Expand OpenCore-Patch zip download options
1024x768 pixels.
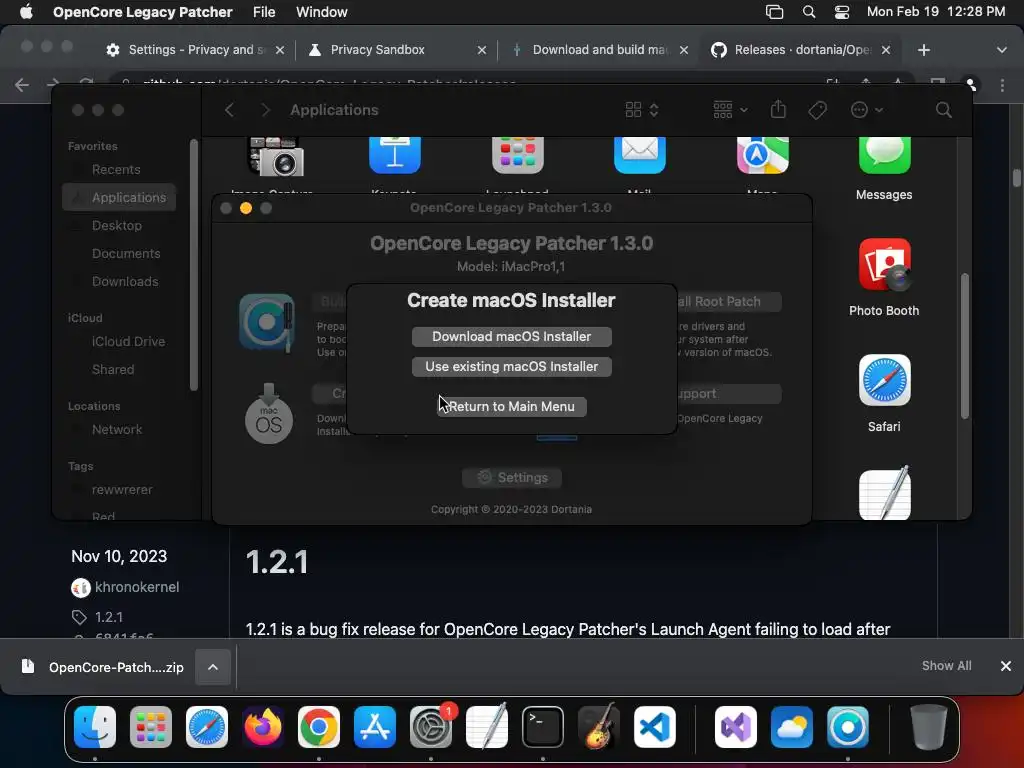coord(213,667)
